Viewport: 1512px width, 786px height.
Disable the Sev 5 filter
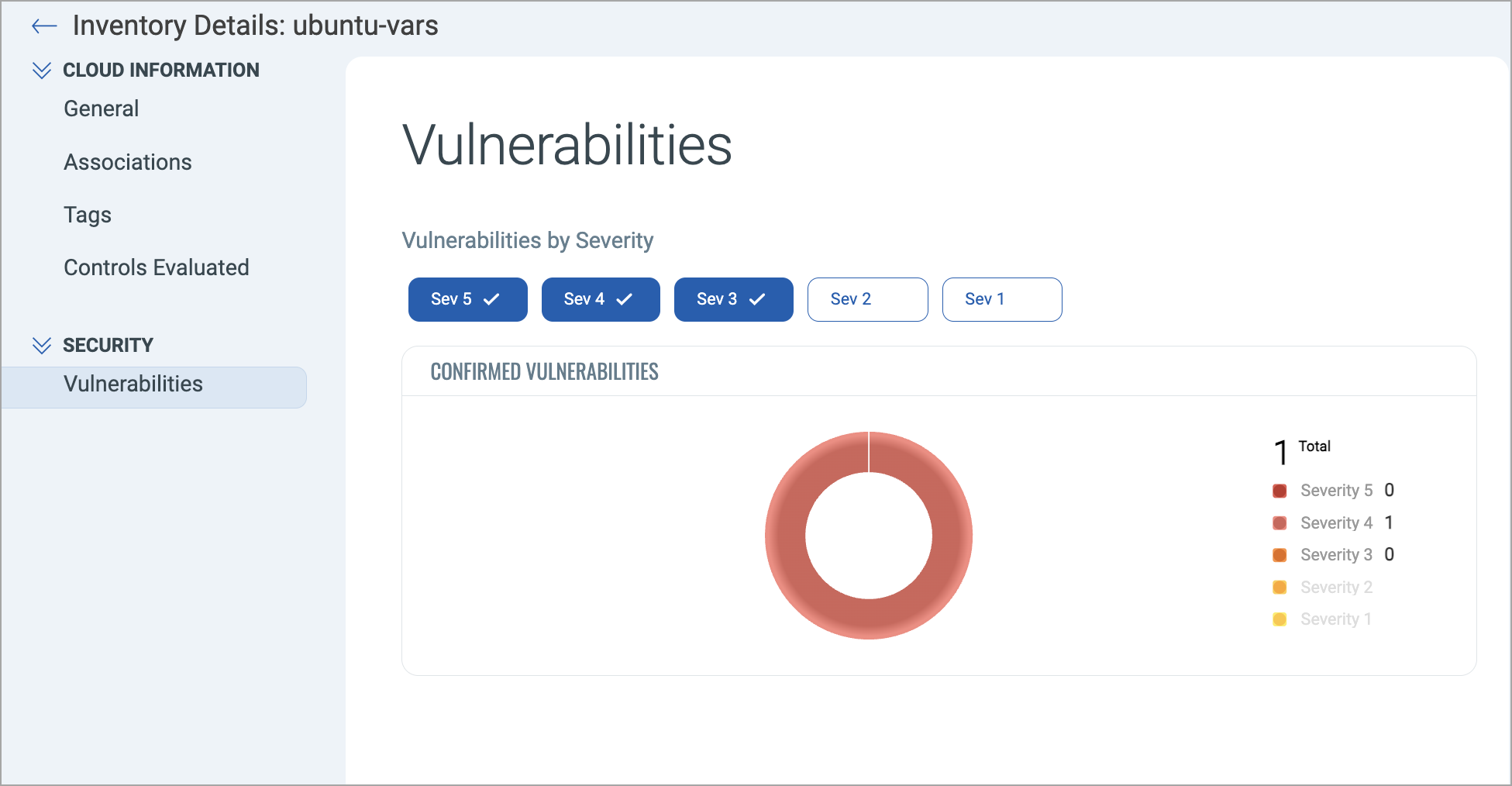(467, 299)
